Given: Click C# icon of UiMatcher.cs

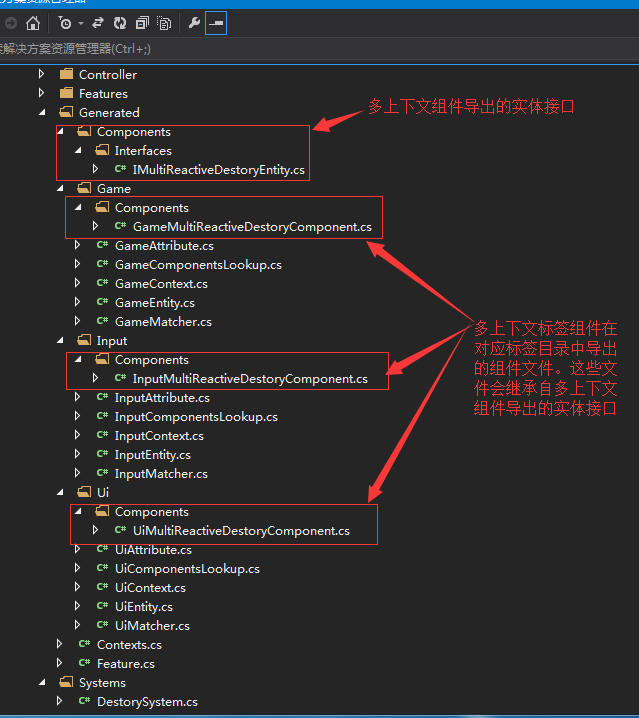Looking at the screenshot, I should (x=102, y=625).
